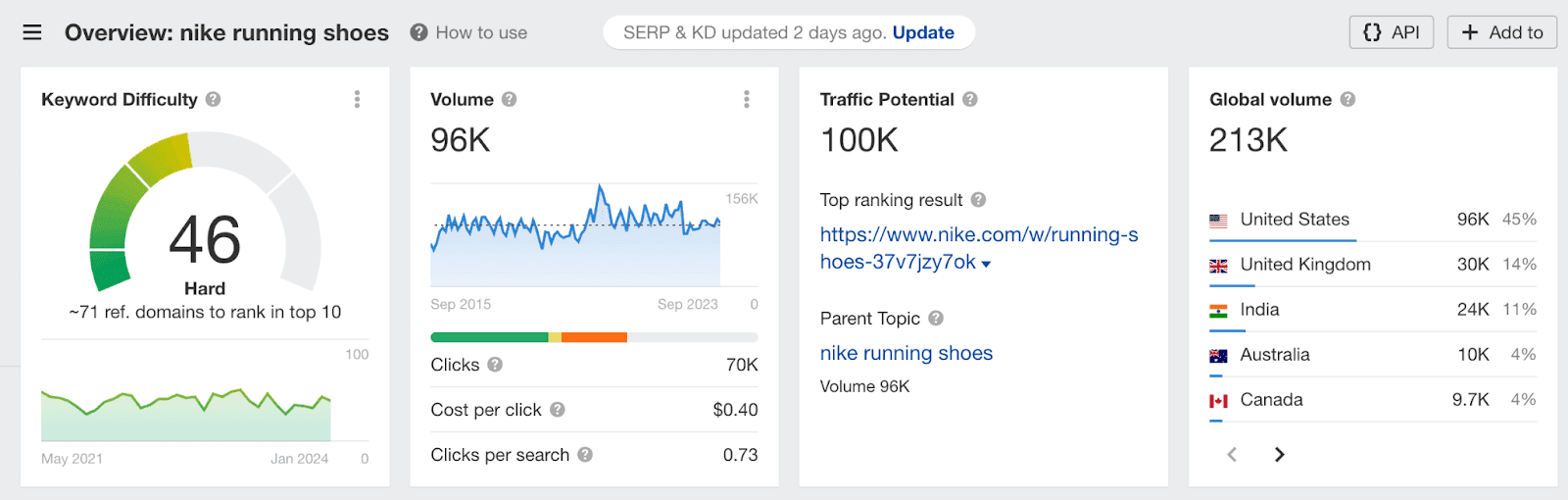This screenshot has height=500, width=1568.
Task: Click the Australia flag icon
Action: pos(1218,356)
